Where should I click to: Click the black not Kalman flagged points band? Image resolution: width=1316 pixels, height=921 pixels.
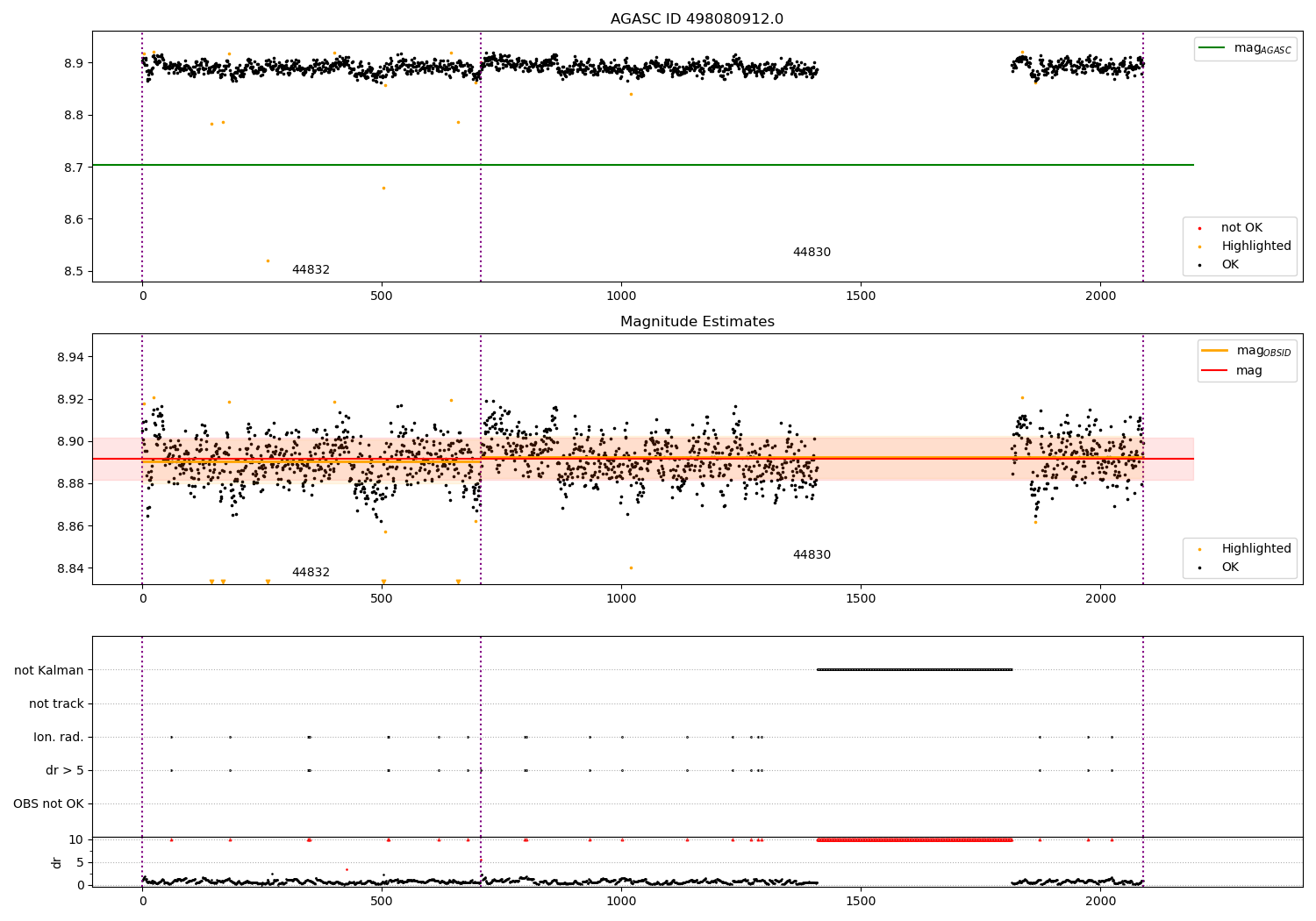[914, 670]
